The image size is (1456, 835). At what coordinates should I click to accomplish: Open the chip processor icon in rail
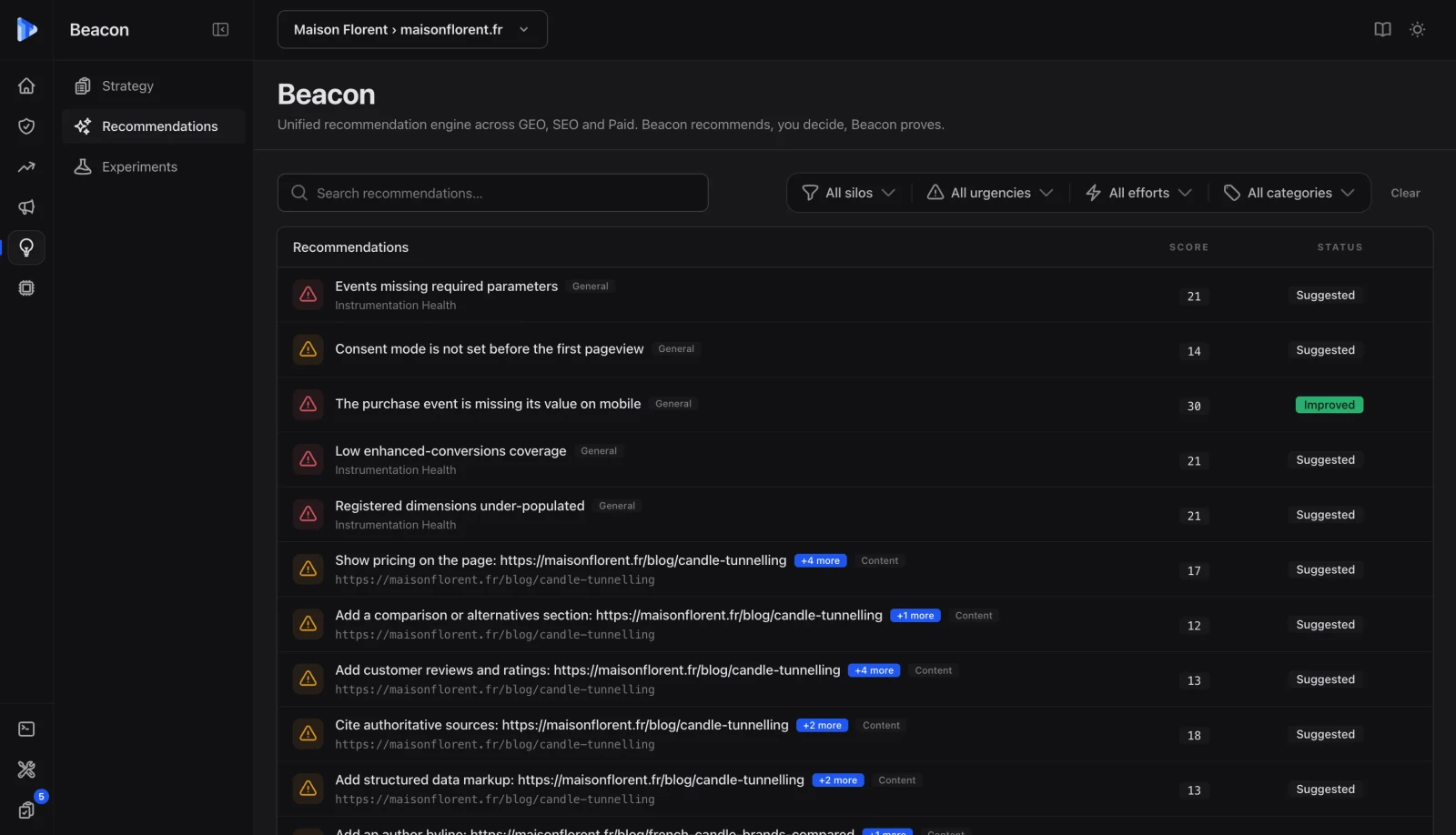coord(26,287)
